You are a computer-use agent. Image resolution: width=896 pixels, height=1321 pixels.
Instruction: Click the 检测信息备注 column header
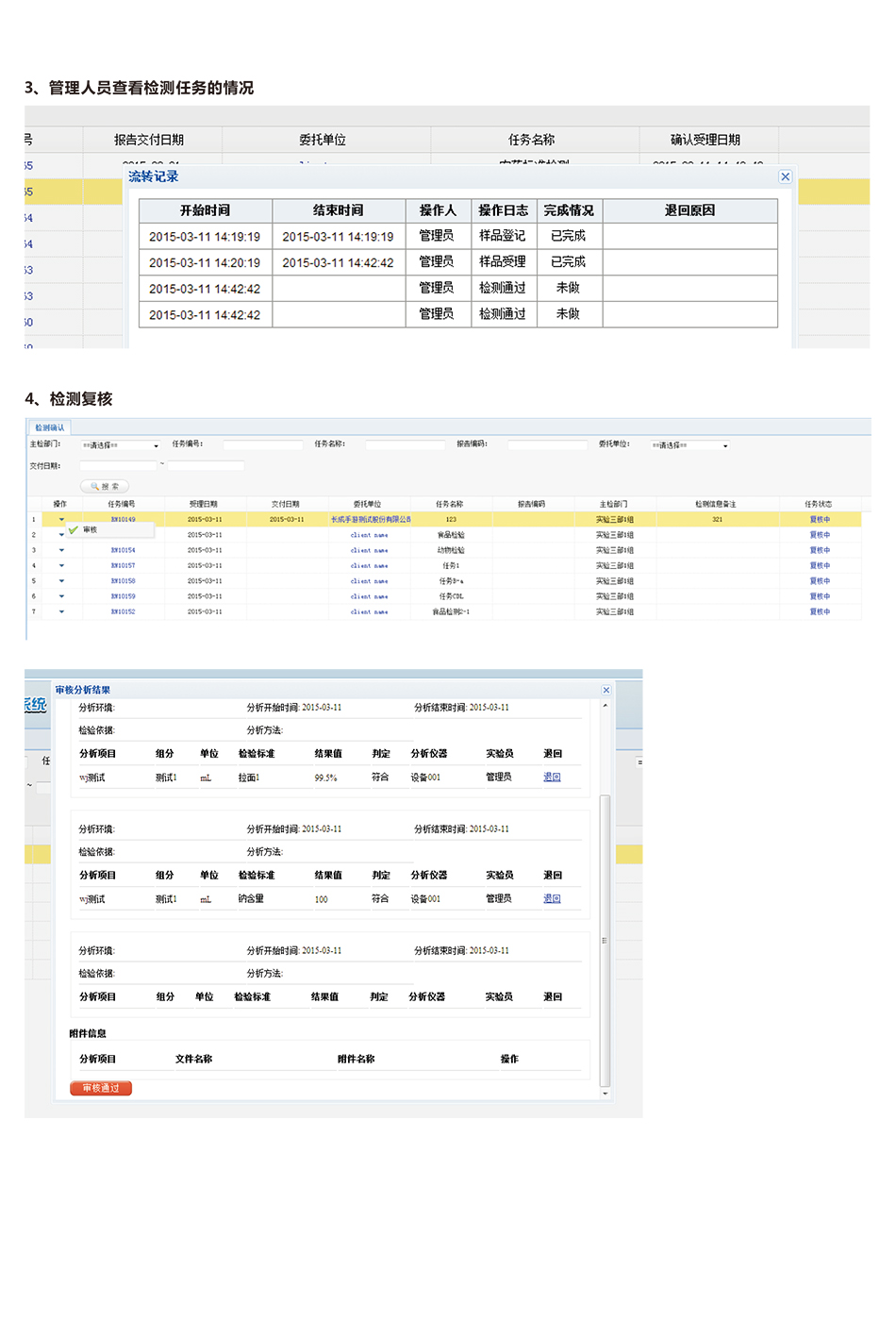716,504
